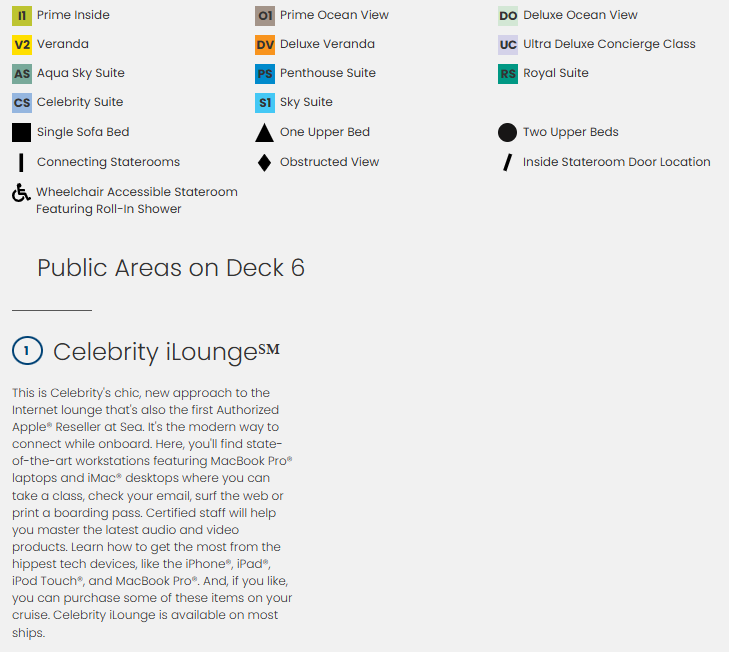Click the Deluxe Ocean View DO badge
Image resolution: width=729 pixels, height=652 pixels.
tap(508, 16)
